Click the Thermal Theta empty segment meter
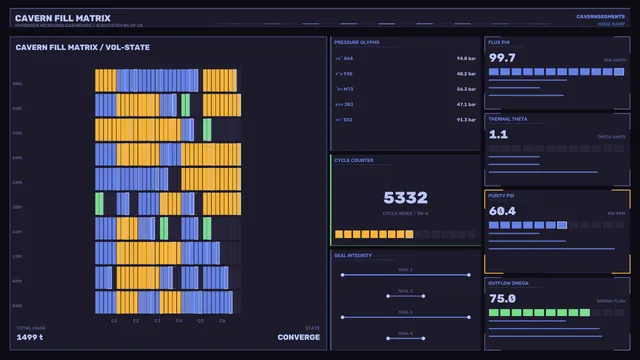 pyautogui.click(x=556, y=149)
